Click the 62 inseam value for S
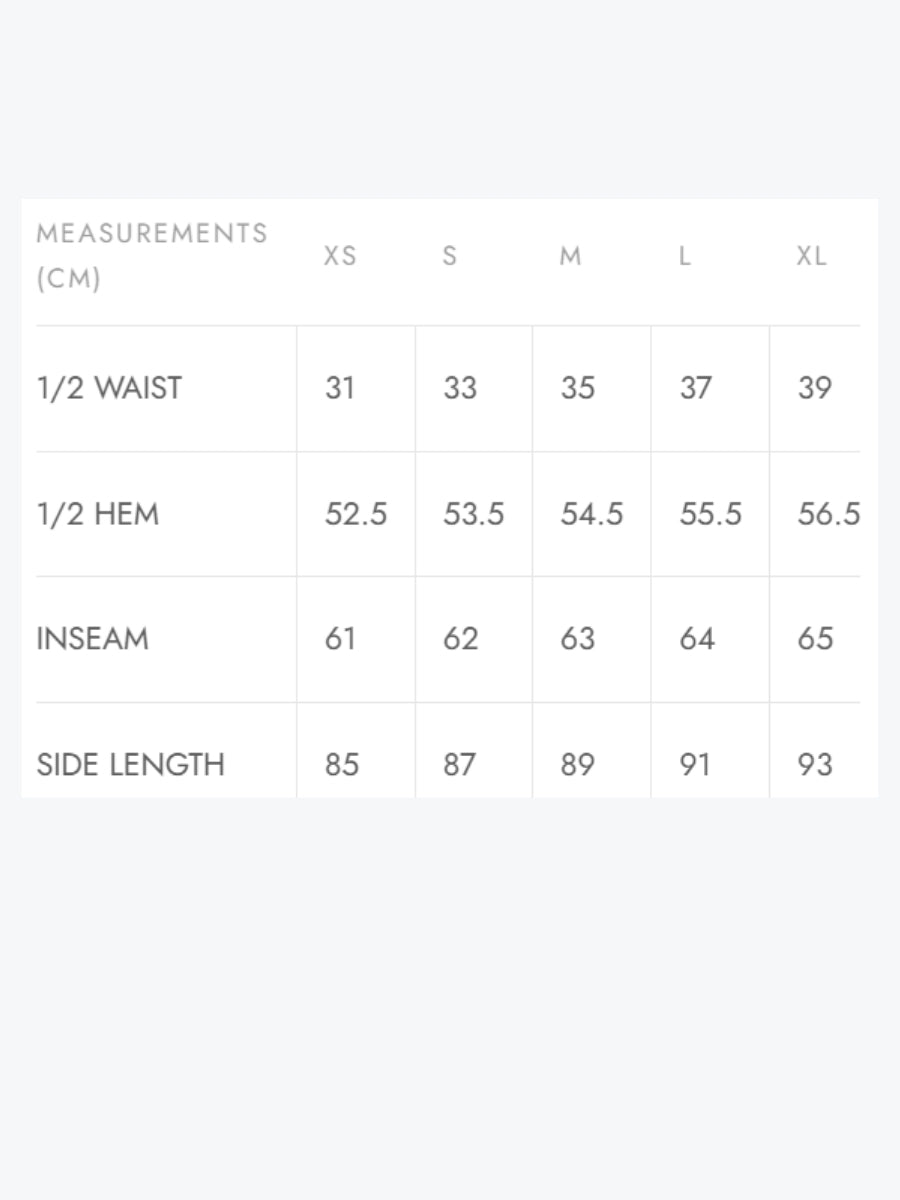The image size is (900, 1200). [x=460, y=638]
